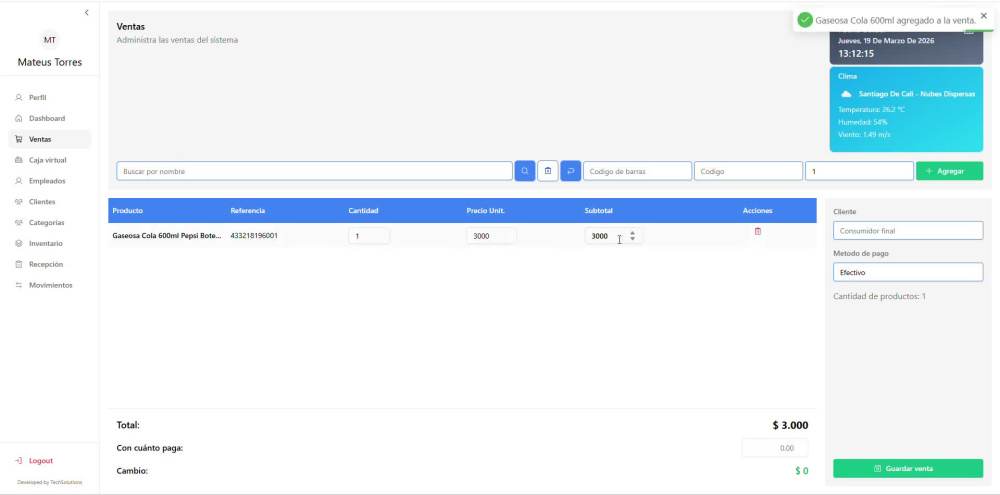Click the cloud weather icon in Clima card

[846, 94]
